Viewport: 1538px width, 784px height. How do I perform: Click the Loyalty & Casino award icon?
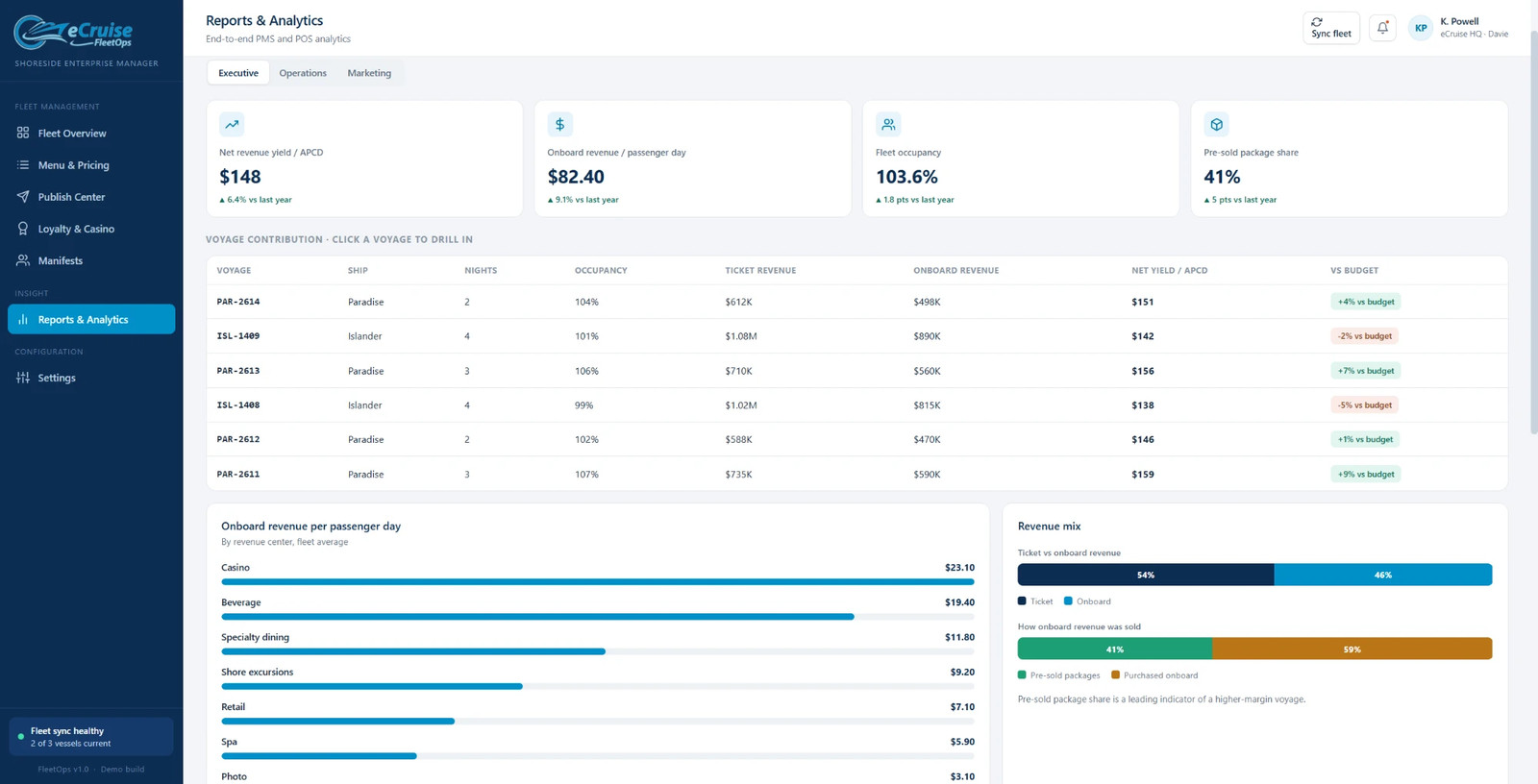tap(23, 229)
